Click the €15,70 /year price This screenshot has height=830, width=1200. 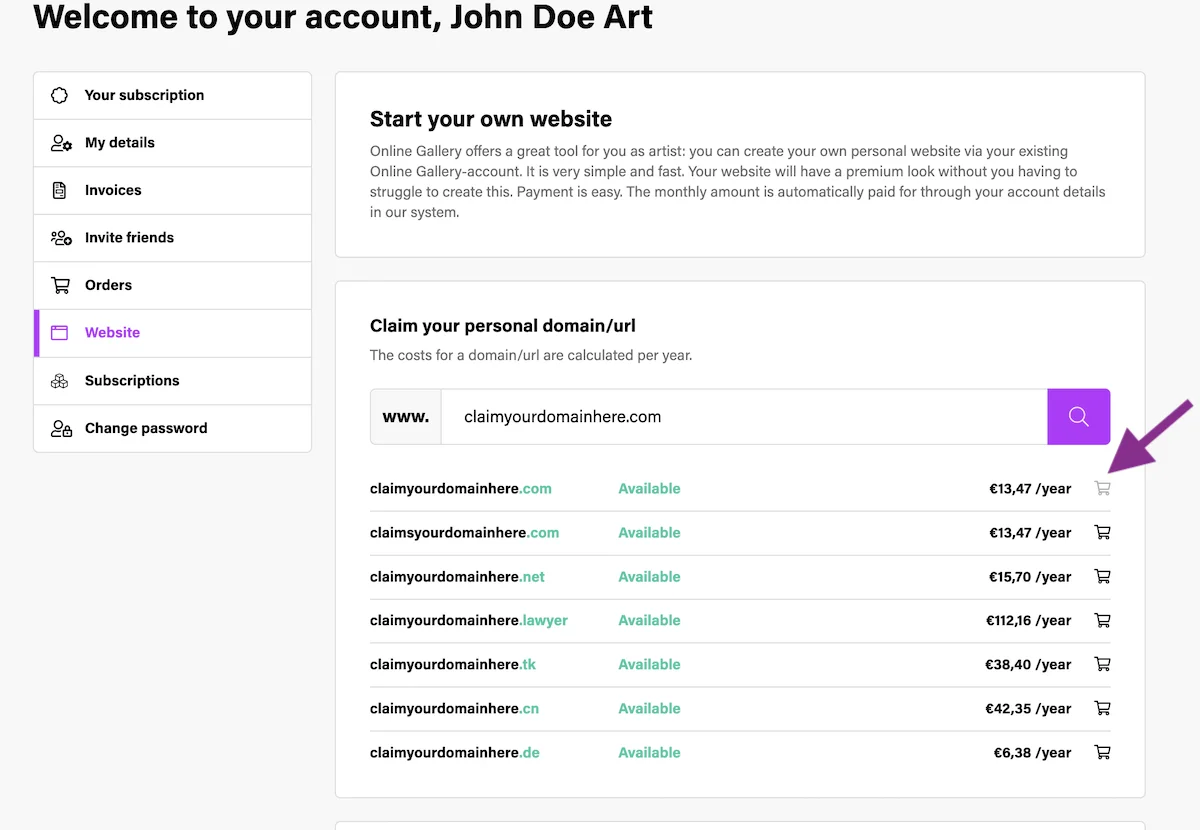click(x=1030, y=577)
